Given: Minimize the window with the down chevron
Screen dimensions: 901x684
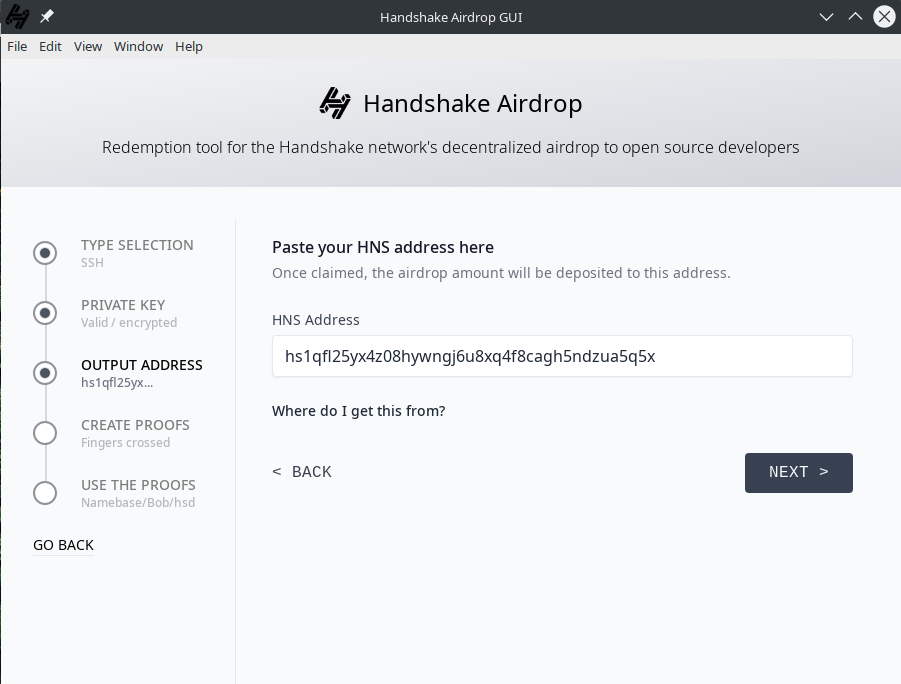Looking at the screenshot, I should [826, 17].
